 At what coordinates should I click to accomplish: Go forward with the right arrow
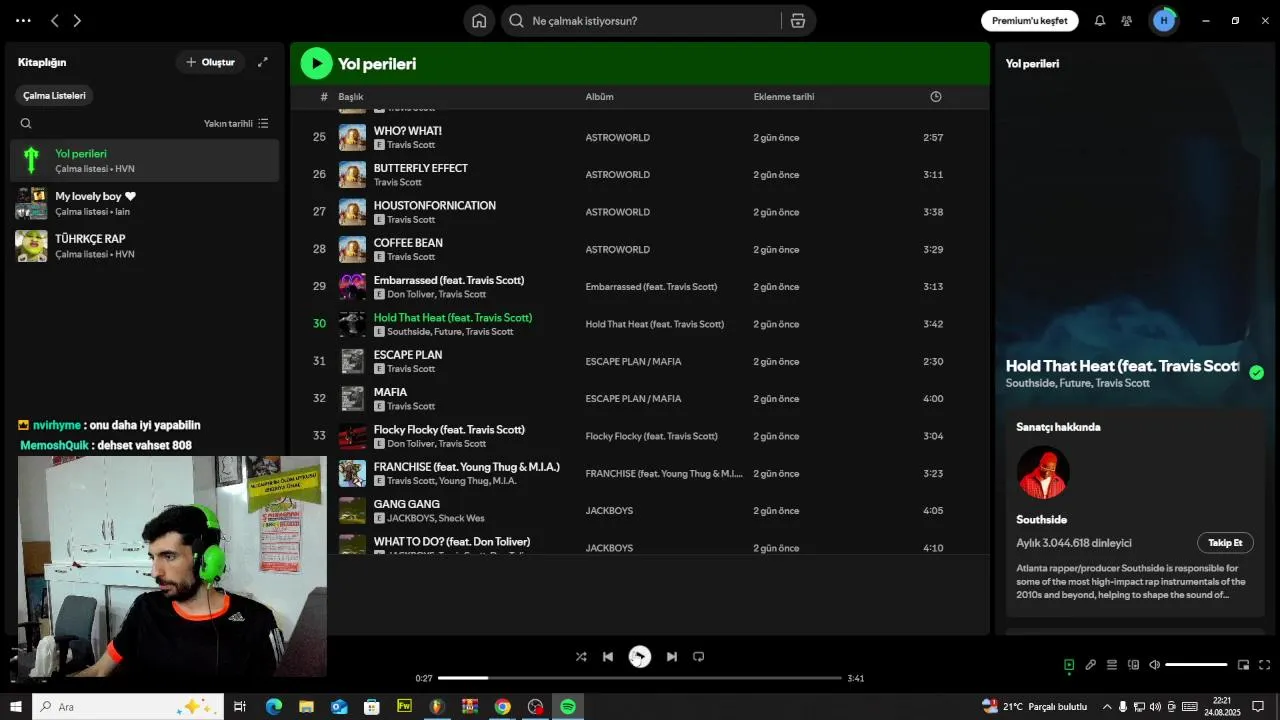77,20
